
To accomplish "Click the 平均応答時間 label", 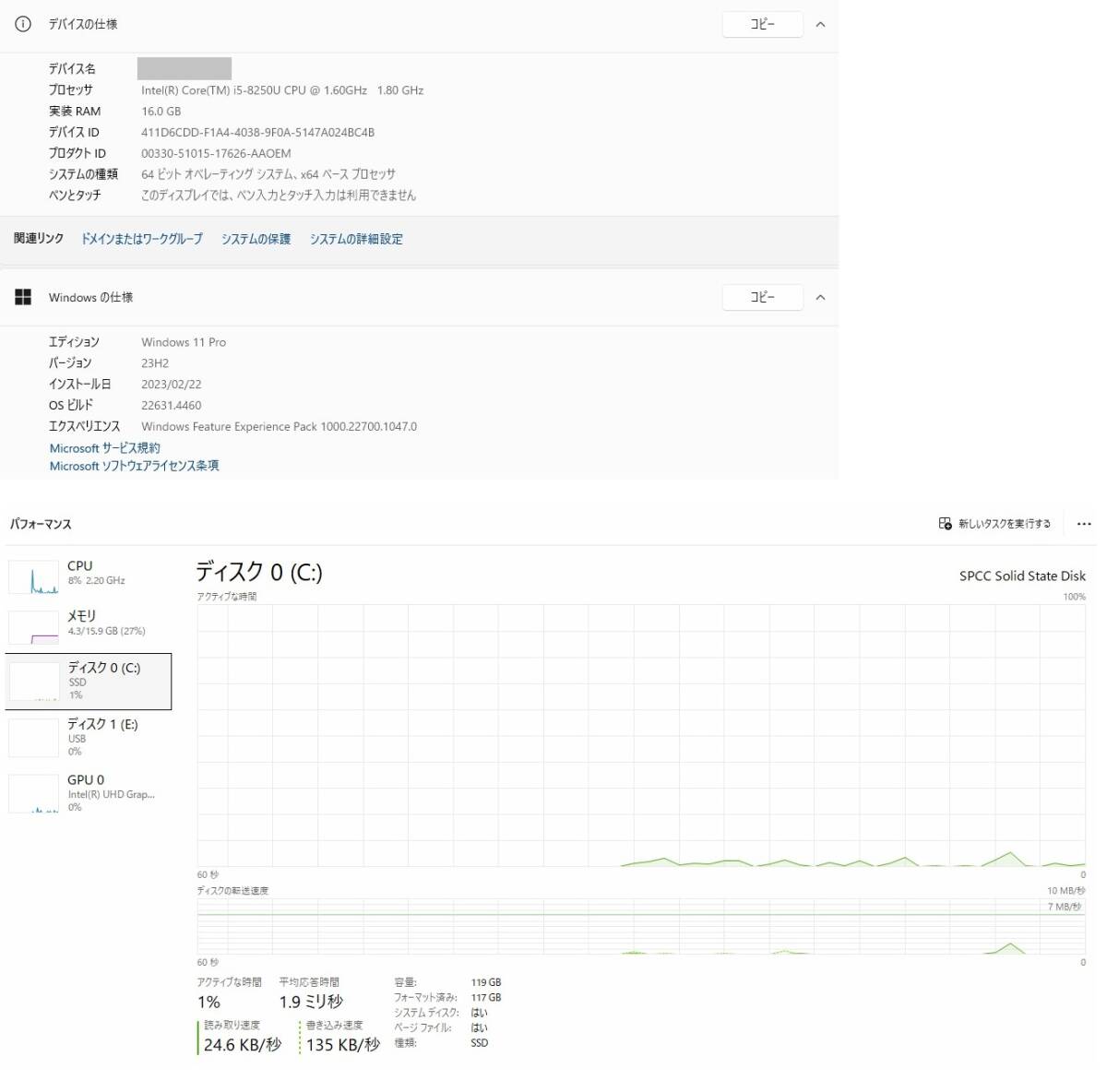I will click(309, 982).
